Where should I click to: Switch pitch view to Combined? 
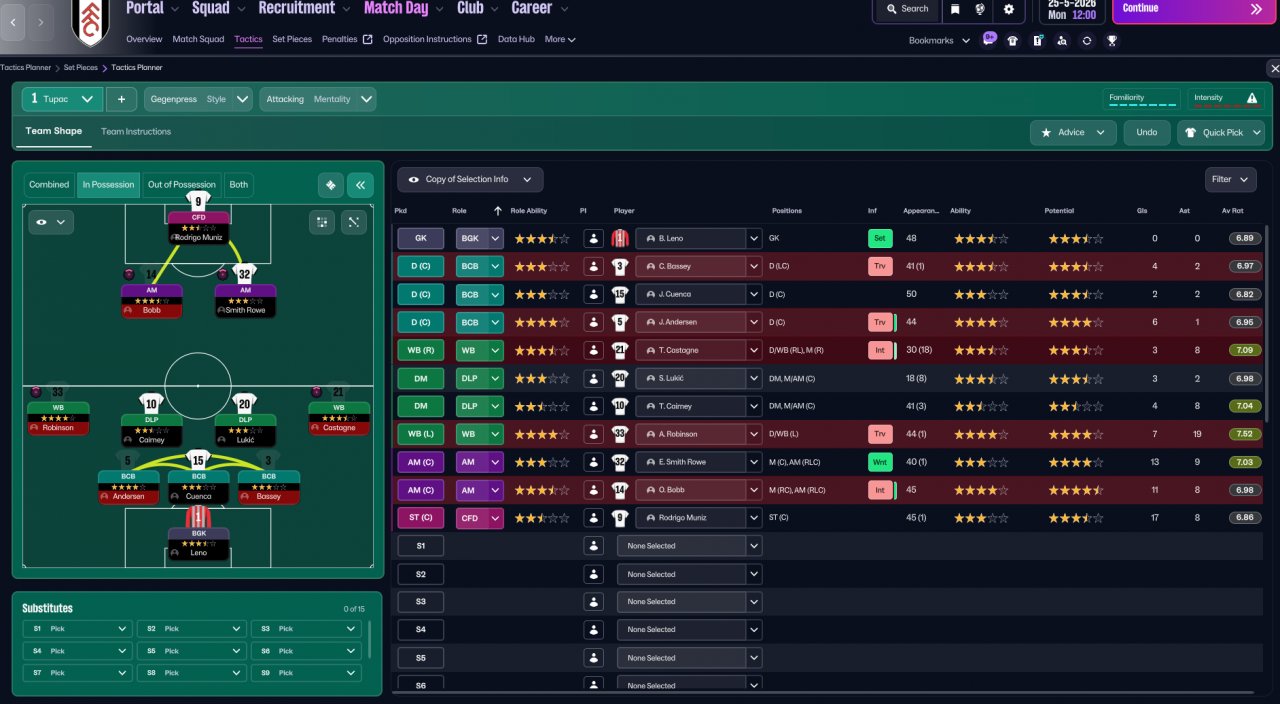click(49, 185)
